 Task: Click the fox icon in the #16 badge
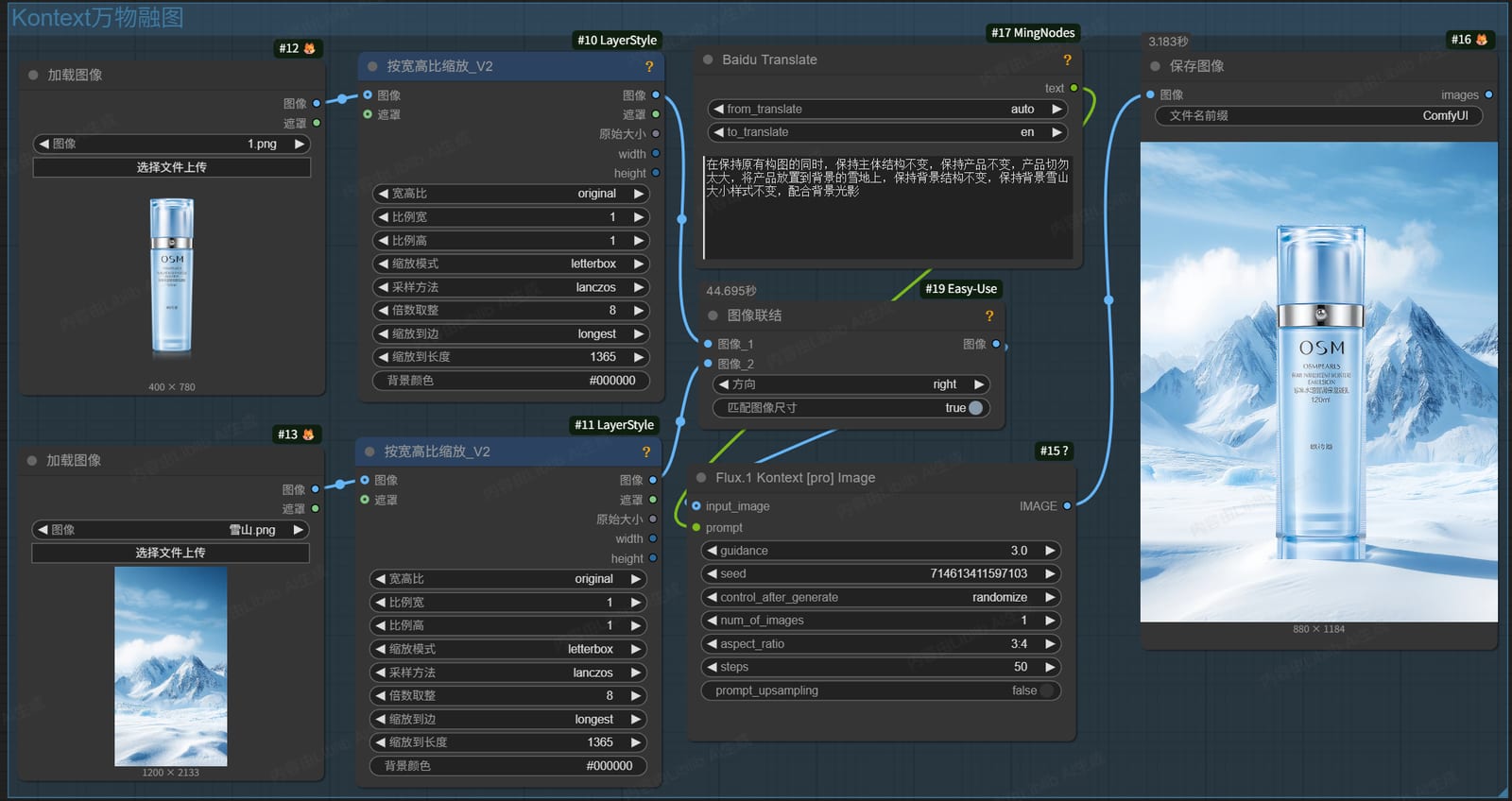pyautogui.click(x=1482, y=40)
